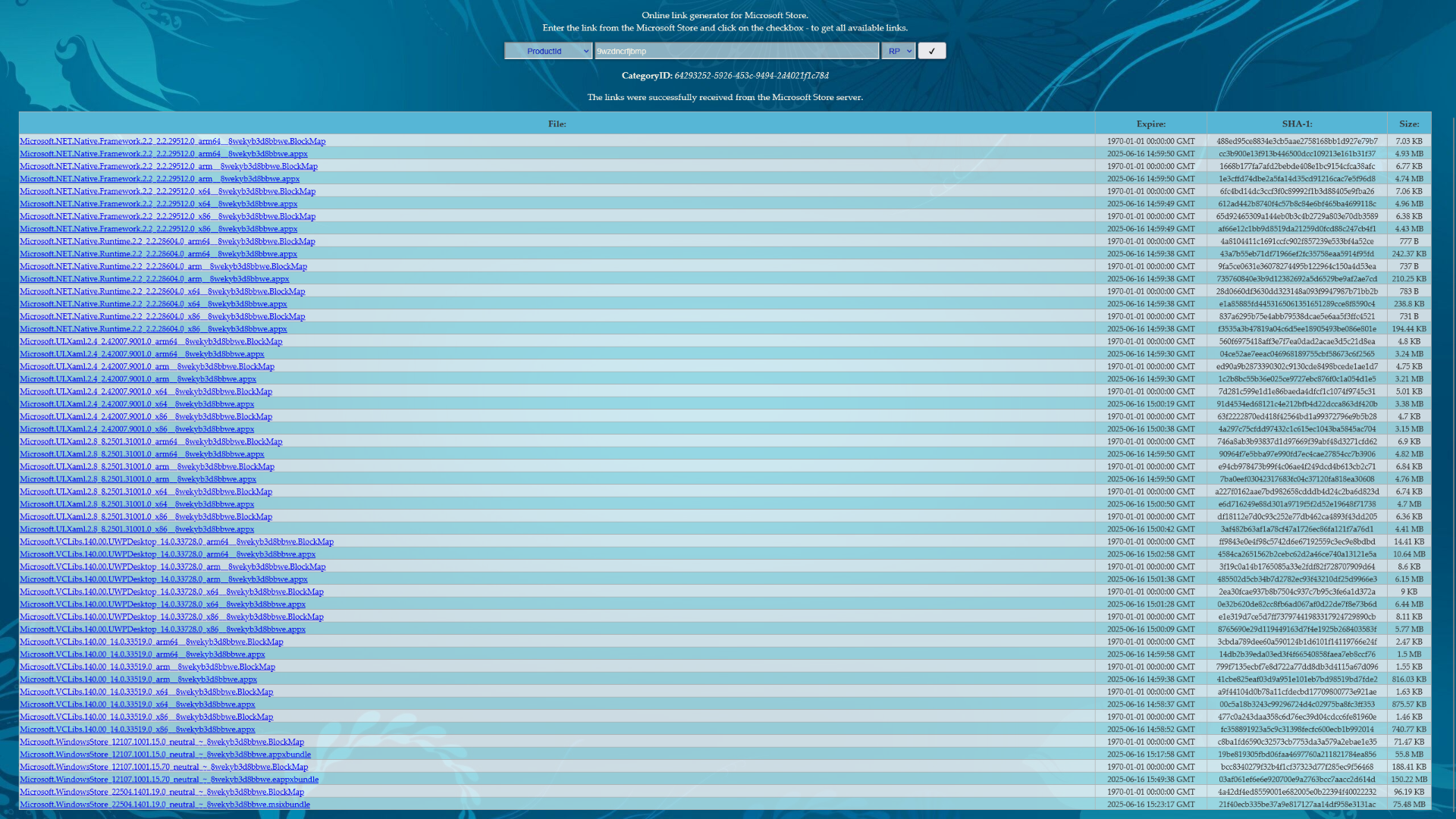Download UI.Xaml.2.8 x86 appx link
The width and height of the screenshot is (1456, 819).
click(x=136, y=529)
